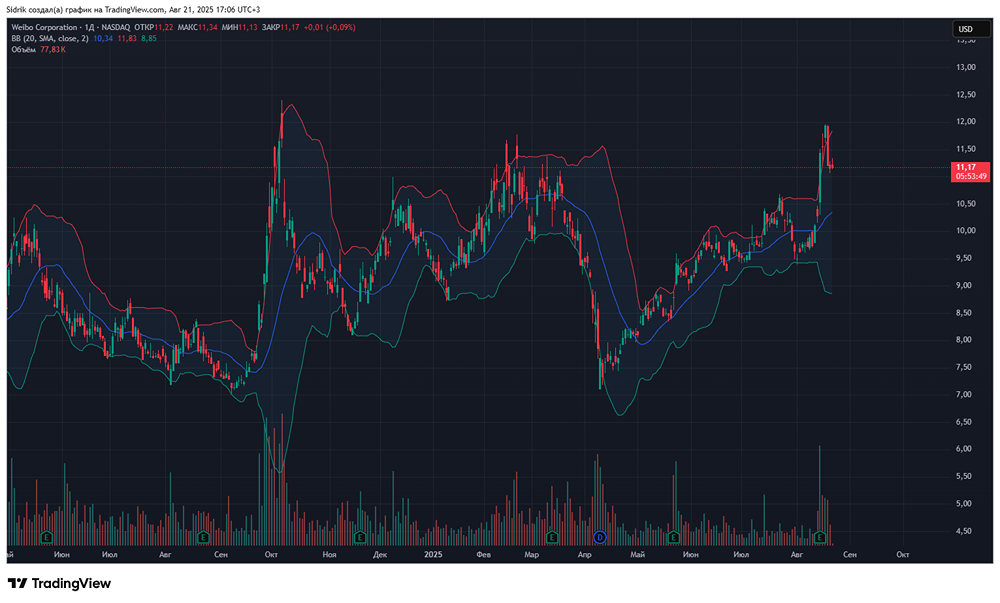Click the BB upper band value 11,83
The image size is (1000, 603).
pos(127,38)
